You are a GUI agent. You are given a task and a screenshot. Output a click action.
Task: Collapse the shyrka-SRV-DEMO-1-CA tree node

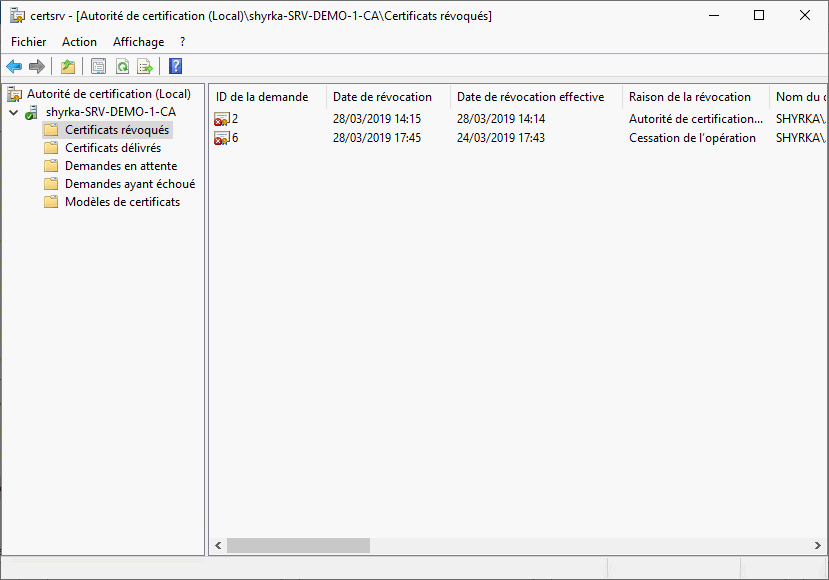(13, 113)
